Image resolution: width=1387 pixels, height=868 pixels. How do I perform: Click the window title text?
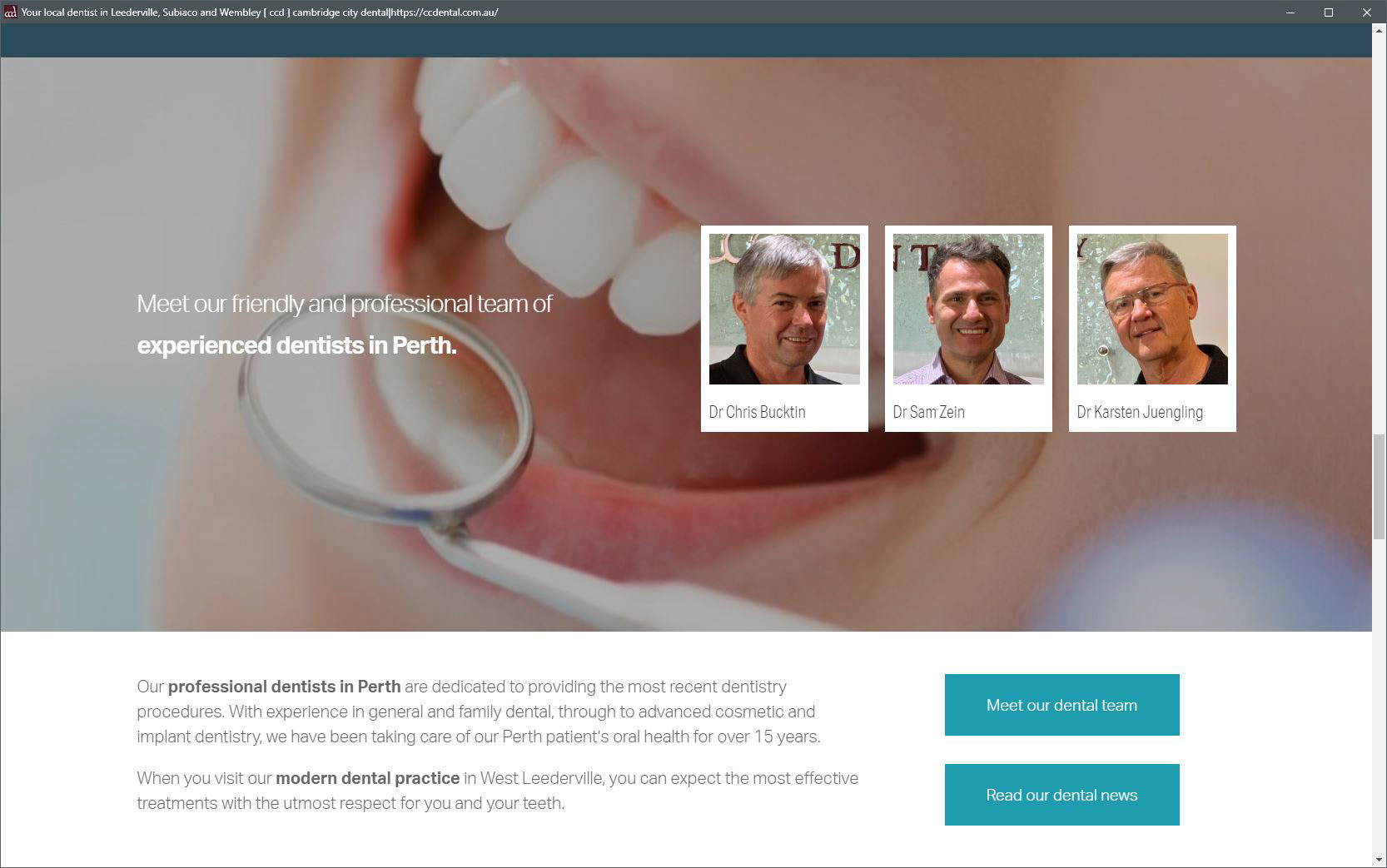tap(260, 12)
